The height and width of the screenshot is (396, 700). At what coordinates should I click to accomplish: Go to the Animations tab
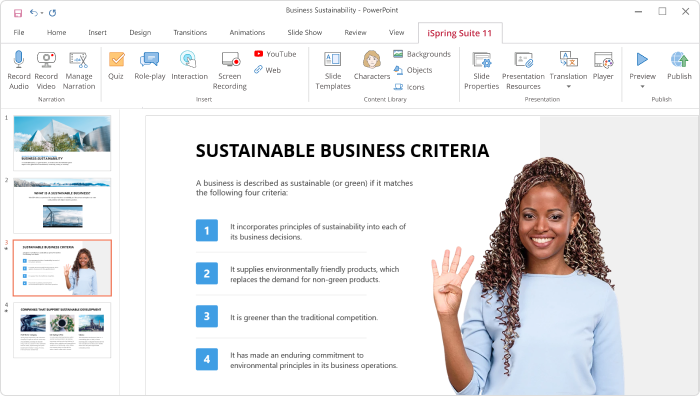click(247, 33)
